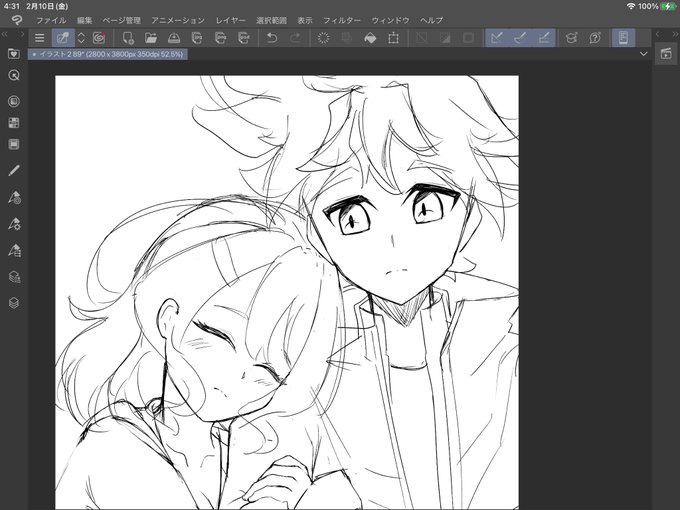
Task: Open the 編集 menu
Action: [85, 20]
